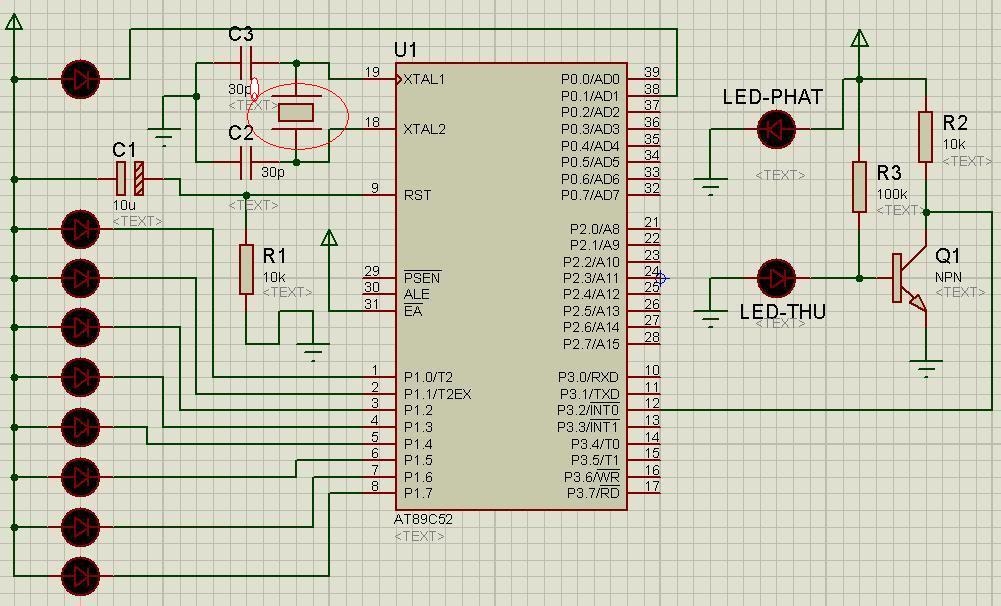Click the XTAL1 pin label
Screen dimensions: 1001x606
point(424,80)
